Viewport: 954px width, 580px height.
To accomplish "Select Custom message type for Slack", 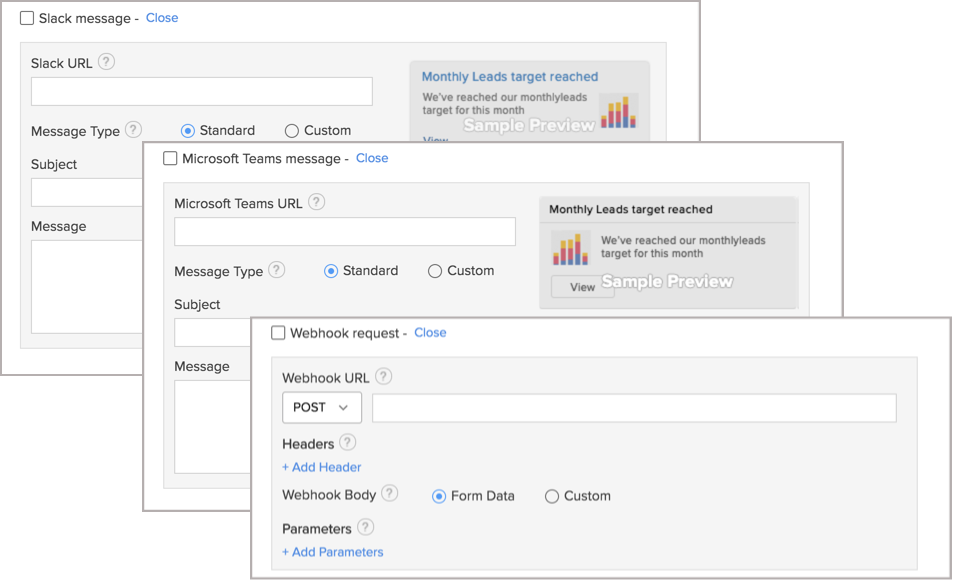I will click(x=290, y=130).
